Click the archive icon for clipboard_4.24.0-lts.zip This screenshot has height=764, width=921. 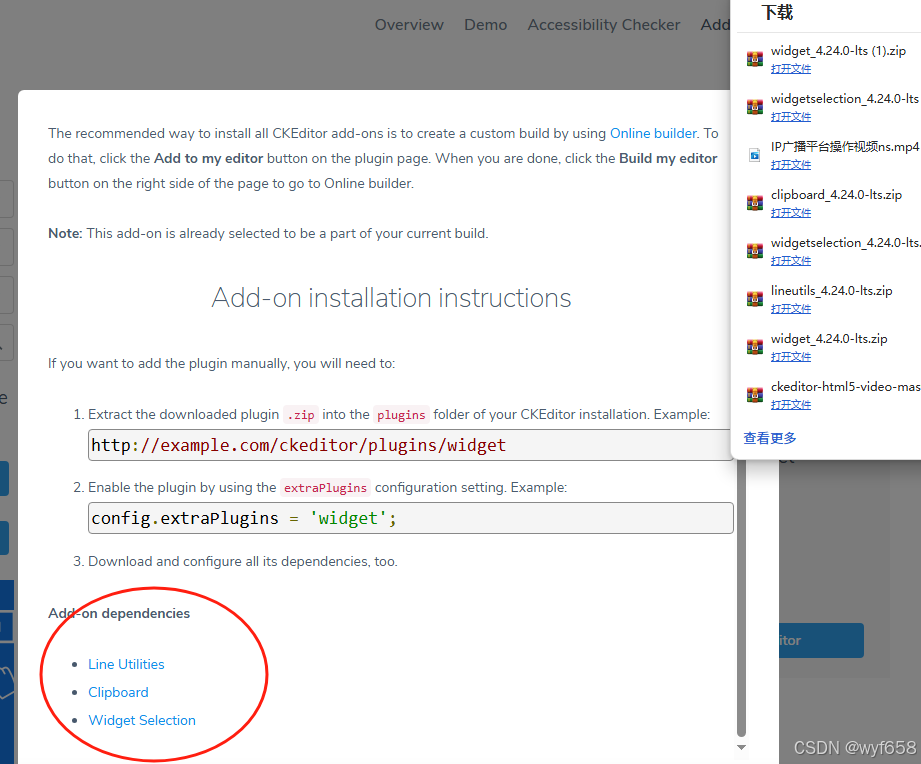(x=755, y=203)
